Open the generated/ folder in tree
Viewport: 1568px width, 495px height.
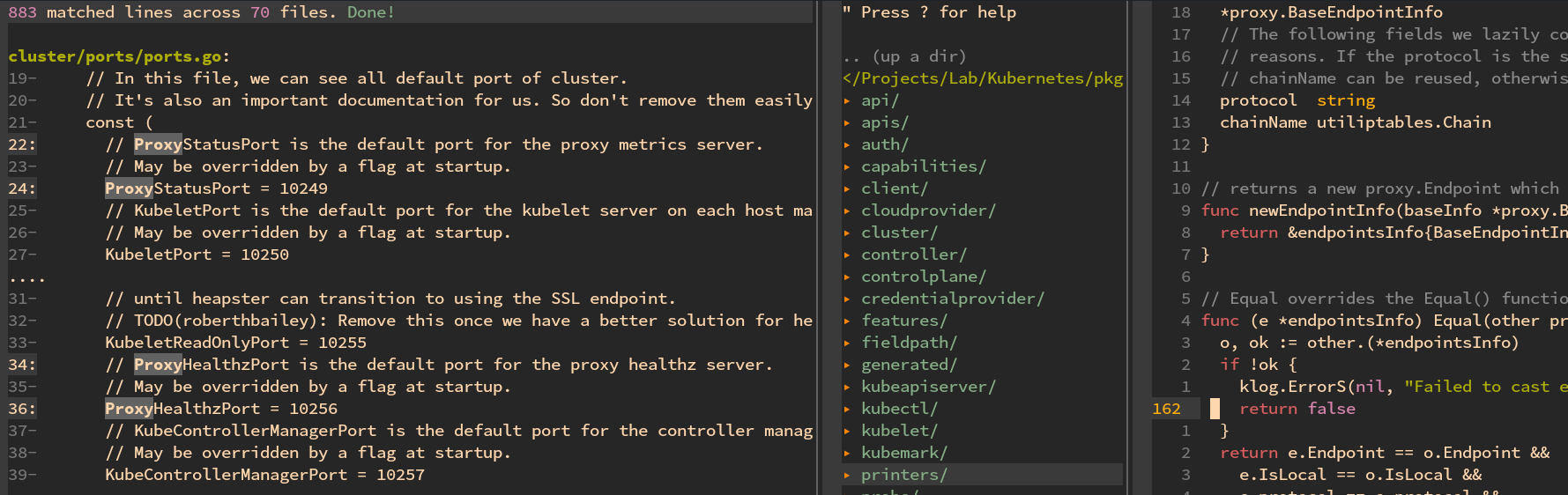909,365
